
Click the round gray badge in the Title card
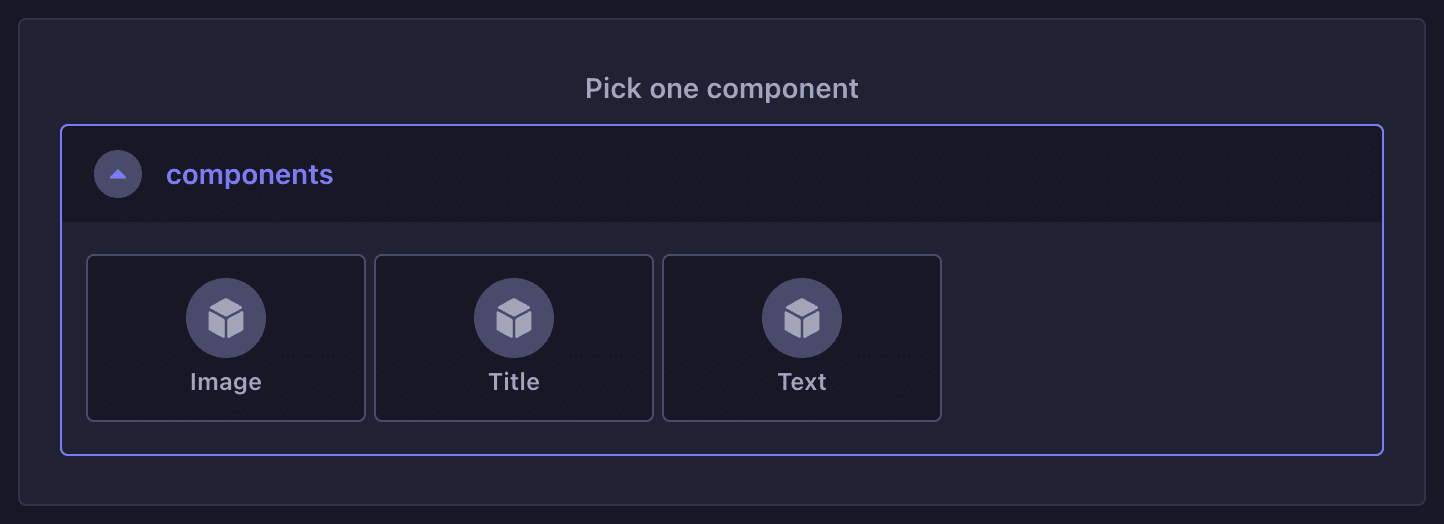click(514, 318)
